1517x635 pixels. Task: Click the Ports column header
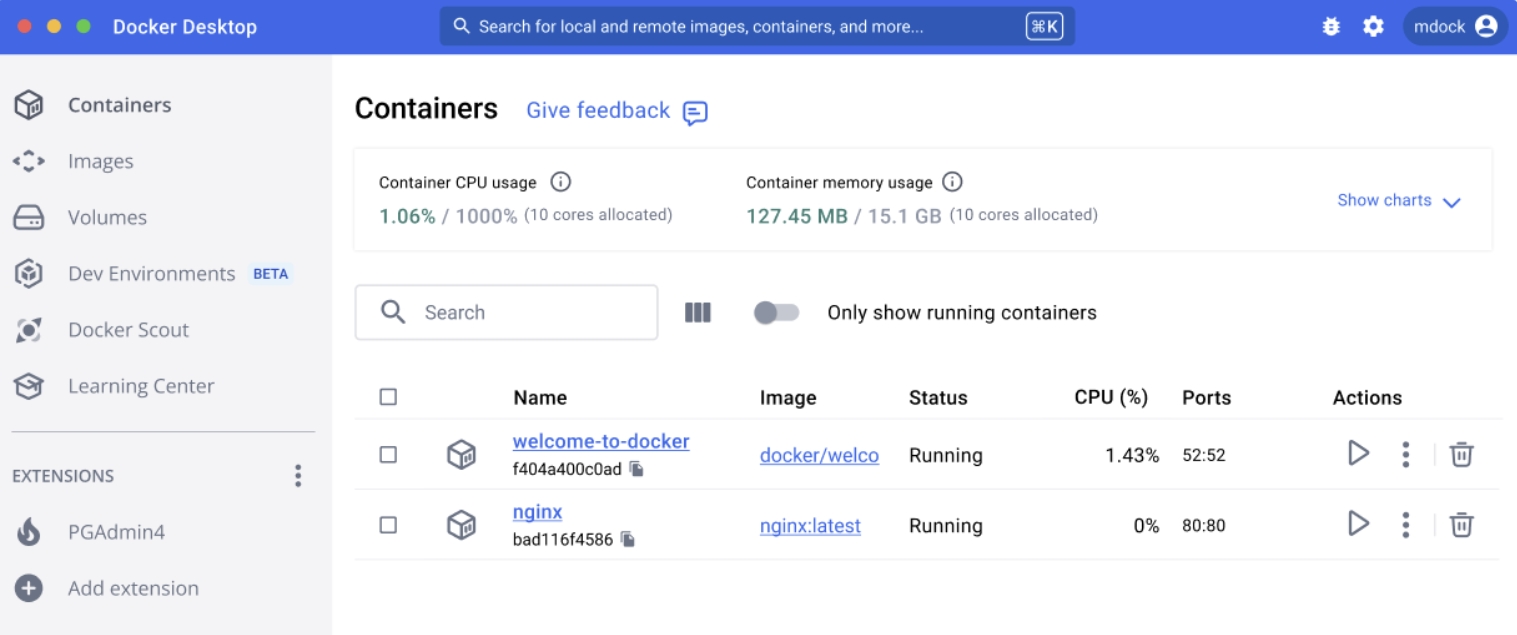(1206, 398)
